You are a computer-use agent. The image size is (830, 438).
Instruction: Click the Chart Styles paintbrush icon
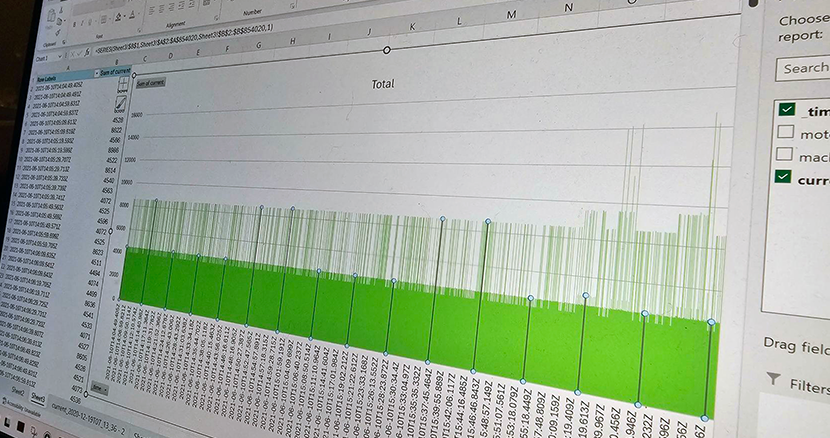(121, 101)
